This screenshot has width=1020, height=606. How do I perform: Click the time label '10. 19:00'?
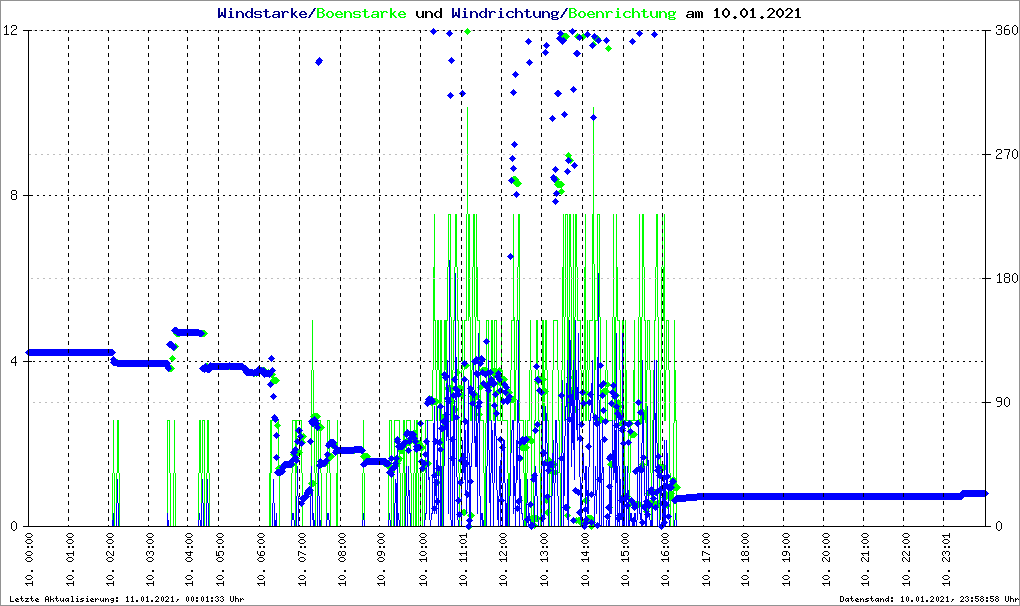pyautogui.click(x=785, y=560)
